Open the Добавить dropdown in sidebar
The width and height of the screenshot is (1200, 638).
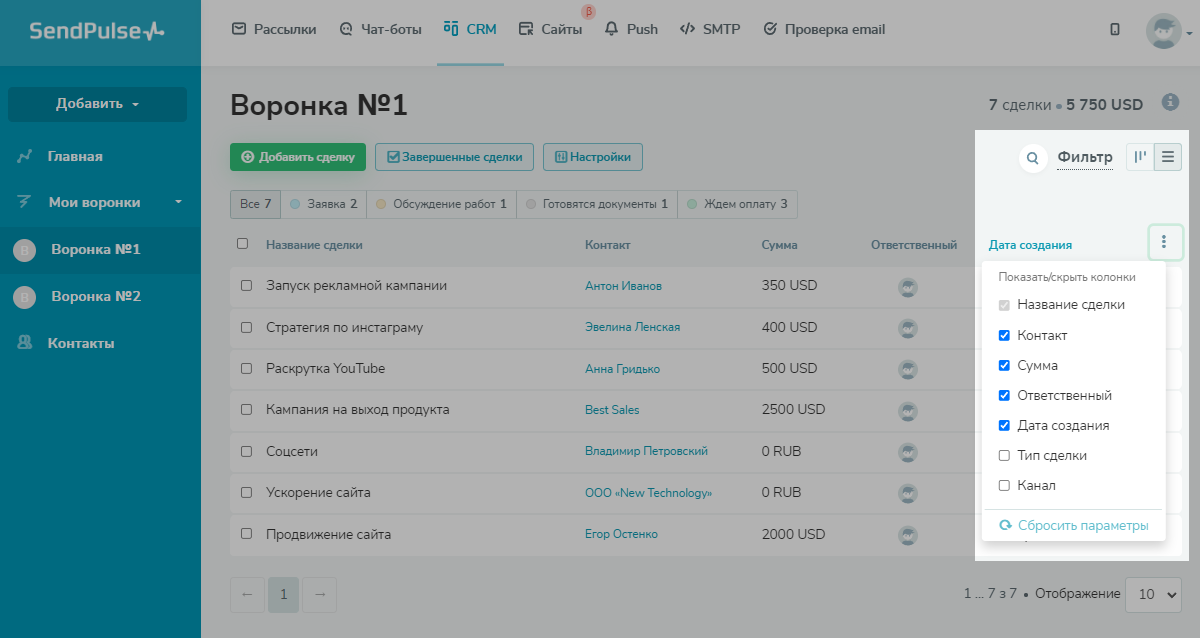click(97, 104)
